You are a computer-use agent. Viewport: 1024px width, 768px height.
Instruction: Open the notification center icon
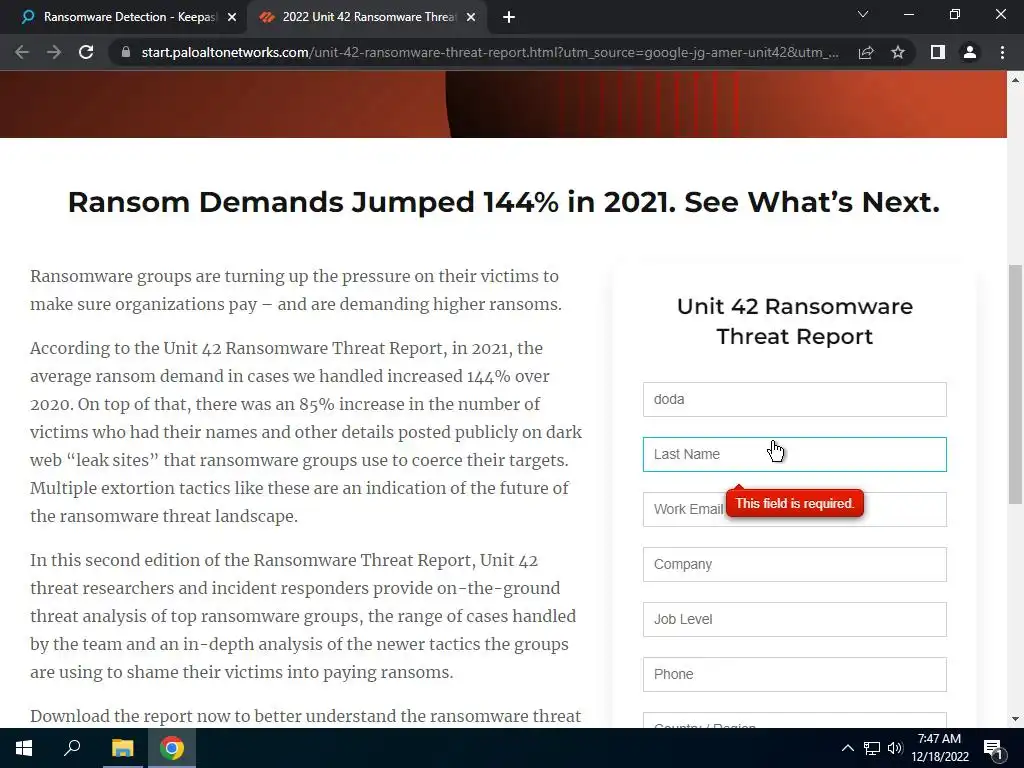pos(993,748)
